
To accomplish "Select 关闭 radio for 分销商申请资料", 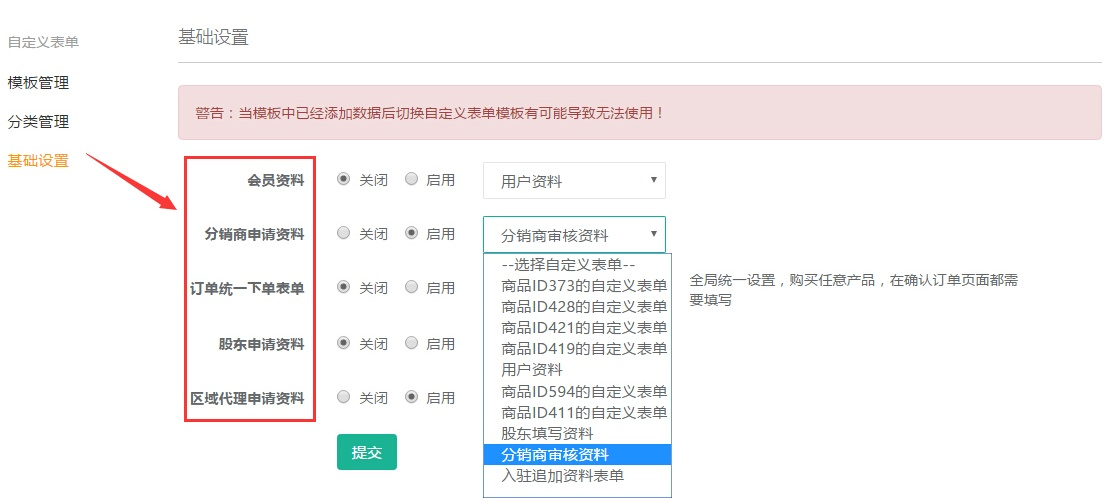I will [344, 233].
